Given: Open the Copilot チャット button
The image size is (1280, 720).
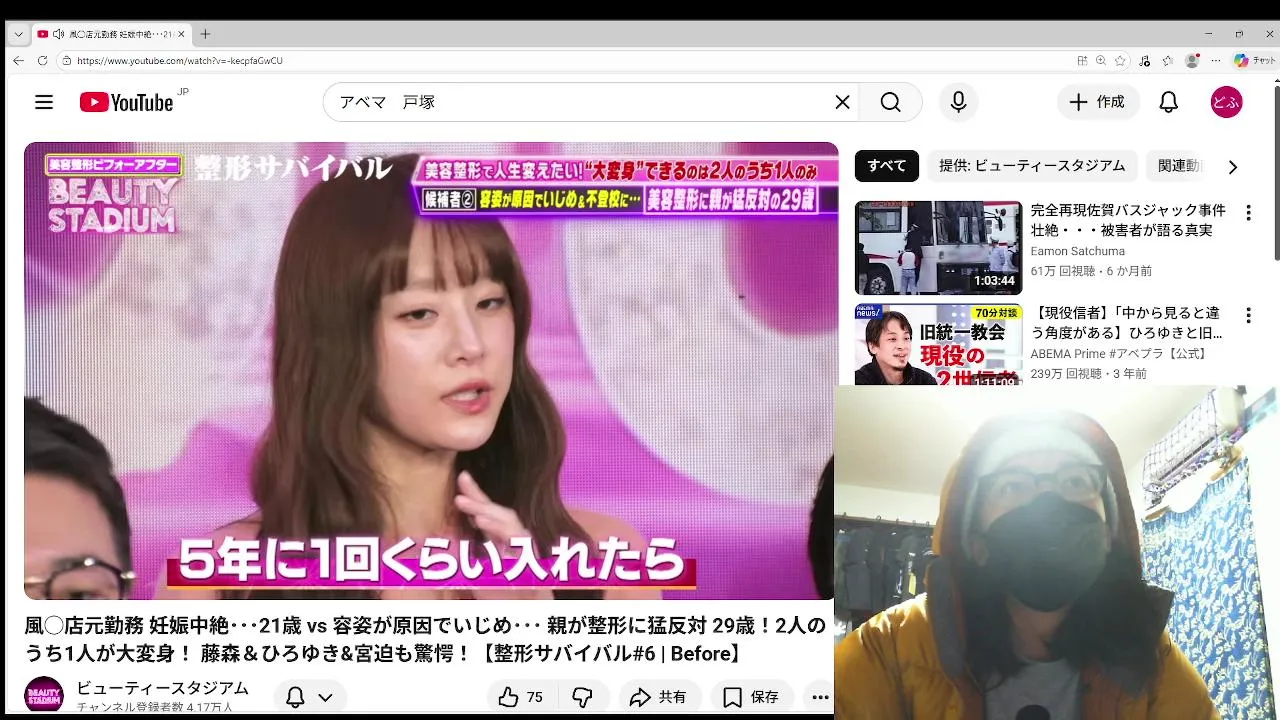Looking at the screenshot, I should click(x=1254, y=61).
